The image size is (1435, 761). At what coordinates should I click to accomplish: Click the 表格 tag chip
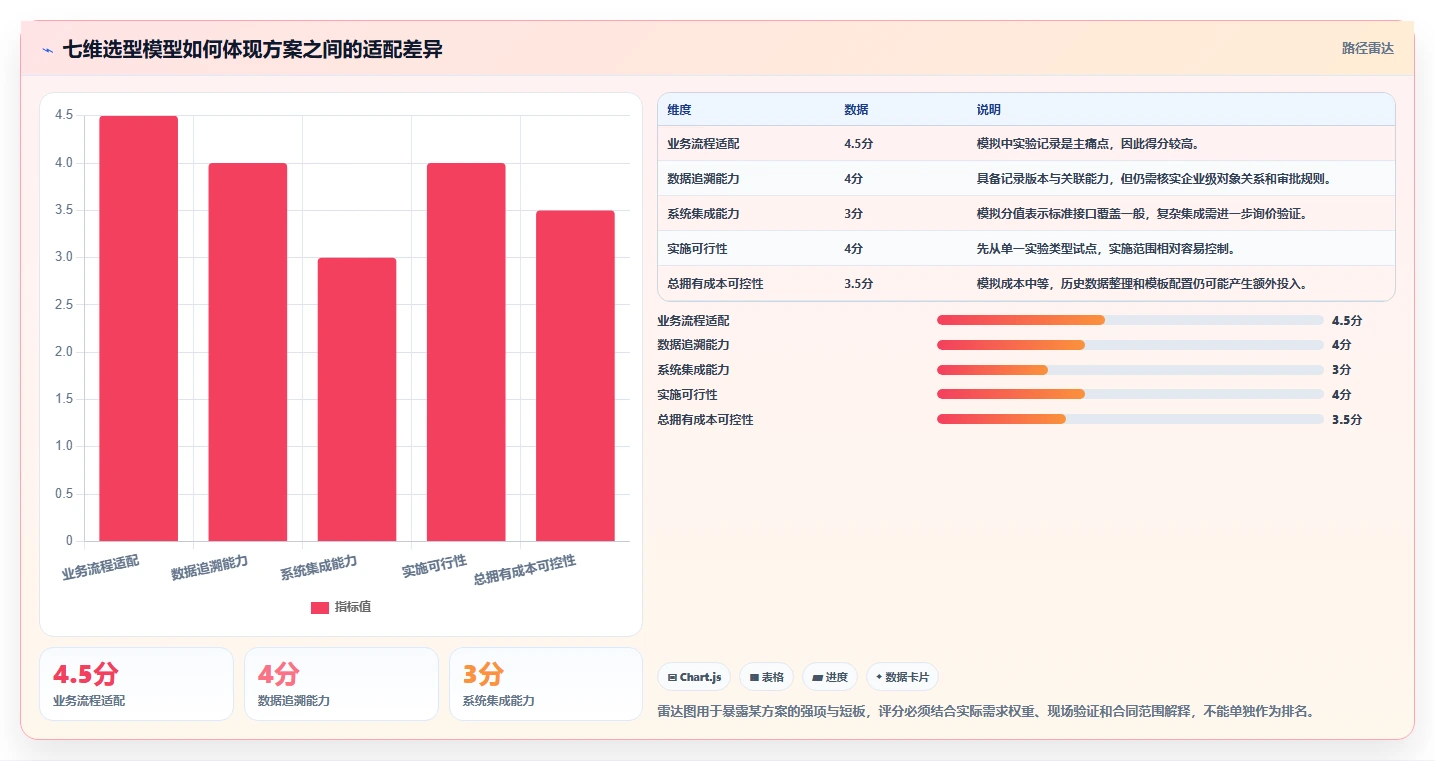click(766, 677)
